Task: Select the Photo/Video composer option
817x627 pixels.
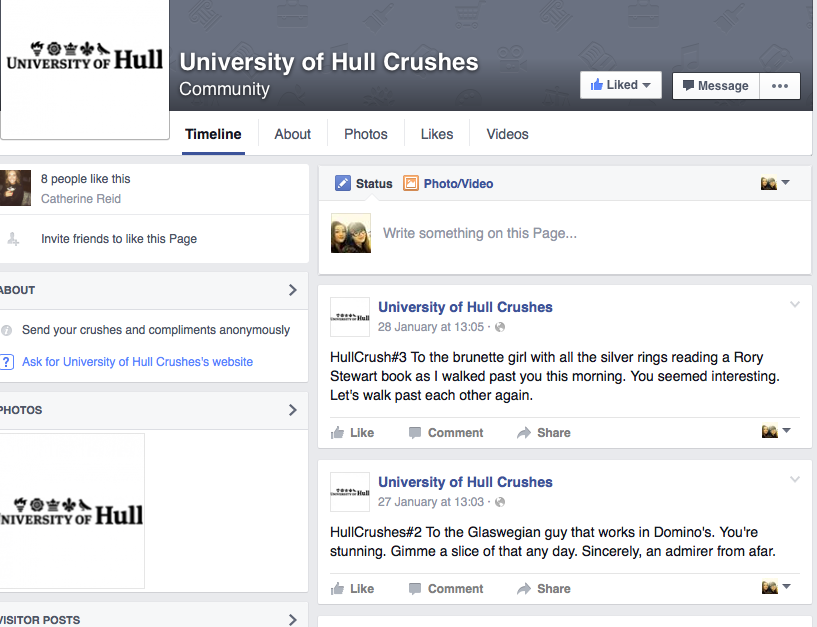Action: tap(448, 184)
